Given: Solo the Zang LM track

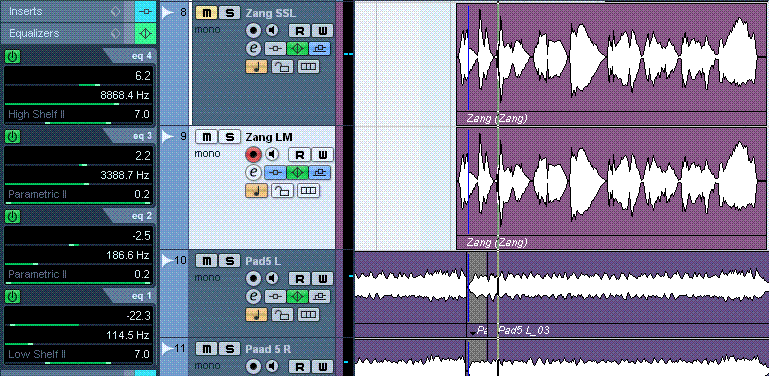Looking at the screenshot, I should point(229,136).
